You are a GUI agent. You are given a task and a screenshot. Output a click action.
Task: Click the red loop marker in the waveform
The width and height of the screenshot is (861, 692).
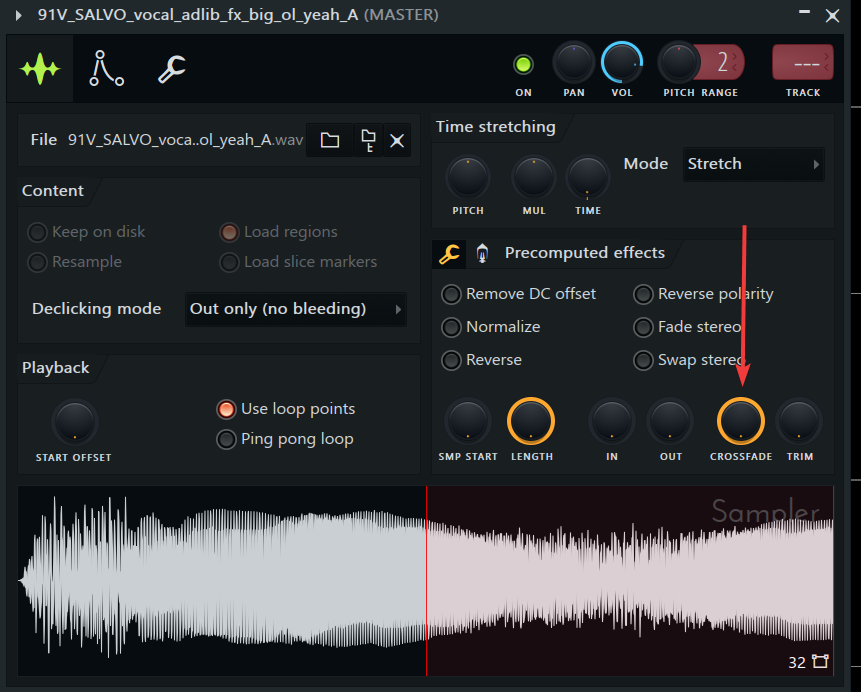coord(427,578)
